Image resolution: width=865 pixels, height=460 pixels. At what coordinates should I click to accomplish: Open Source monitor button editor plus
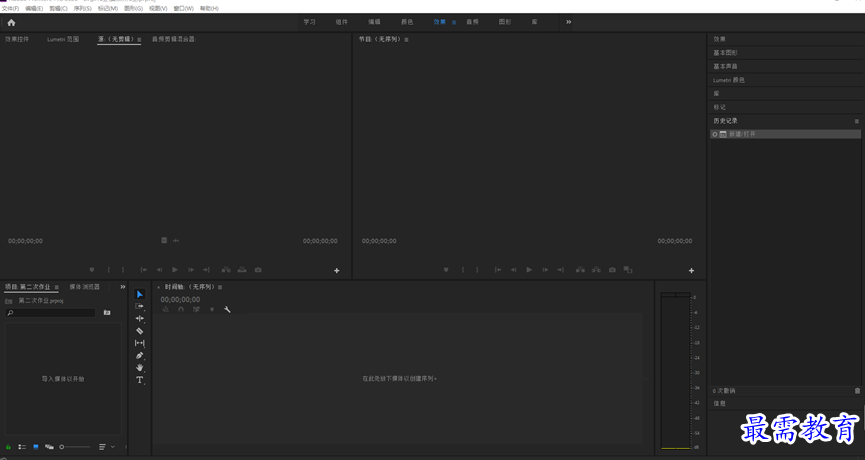[337, 270]
